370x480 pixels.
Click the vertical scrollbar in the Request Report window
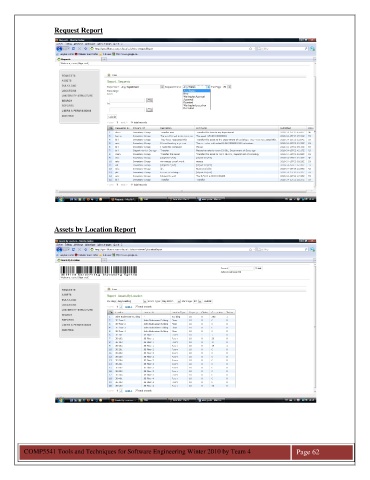[x=314, y=127]
